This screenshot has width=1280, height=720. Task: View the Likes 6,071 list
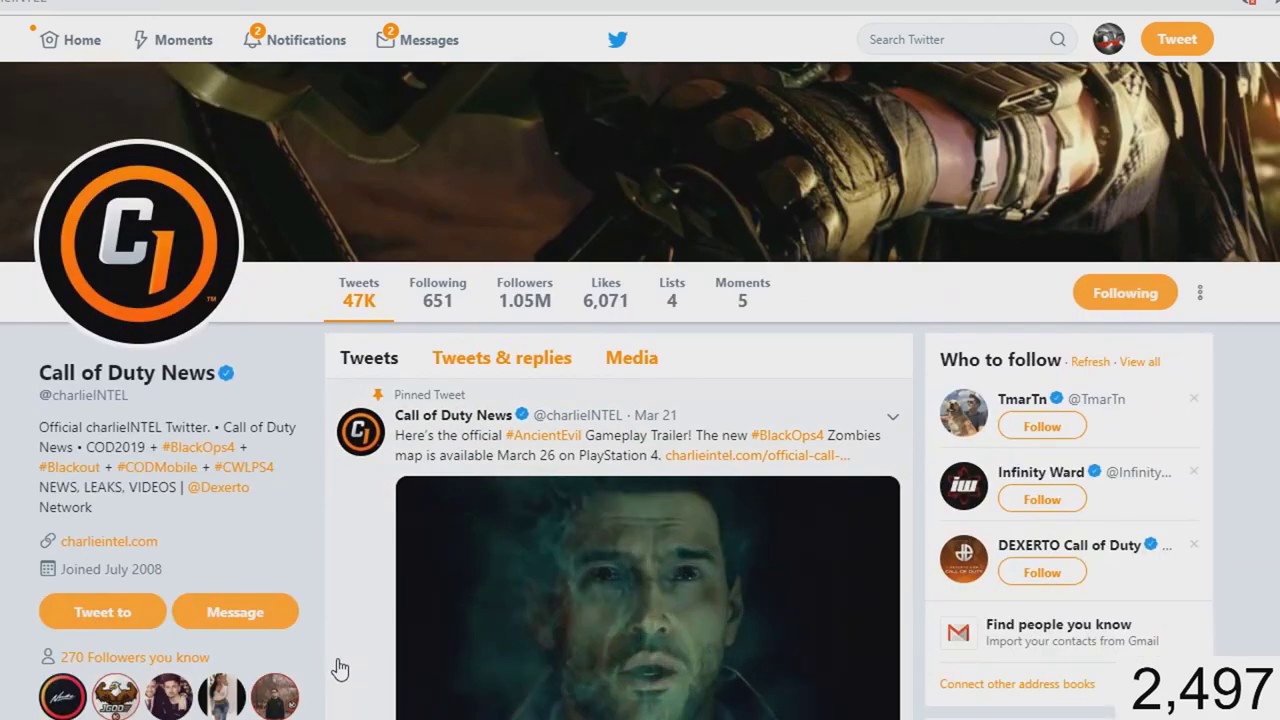605,292
